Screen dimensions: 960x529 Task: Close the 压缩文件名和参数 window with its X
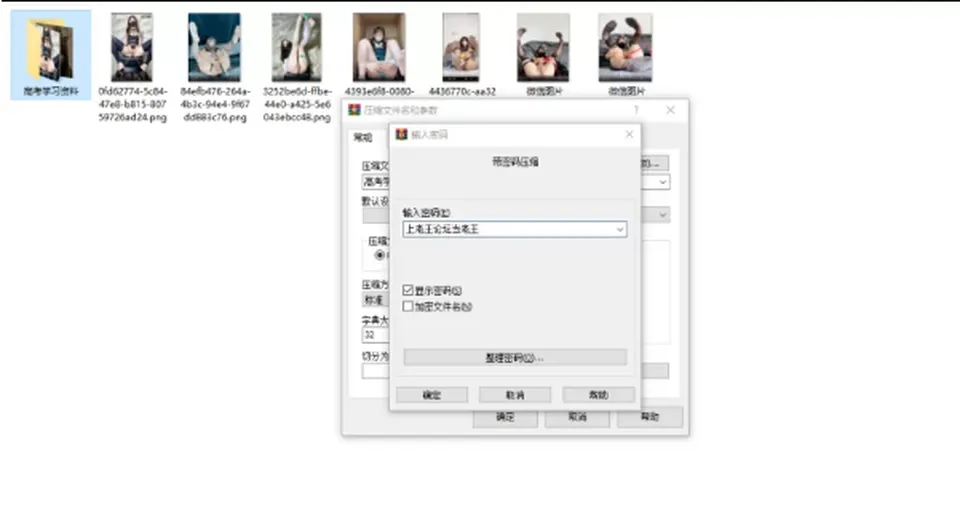670,110
